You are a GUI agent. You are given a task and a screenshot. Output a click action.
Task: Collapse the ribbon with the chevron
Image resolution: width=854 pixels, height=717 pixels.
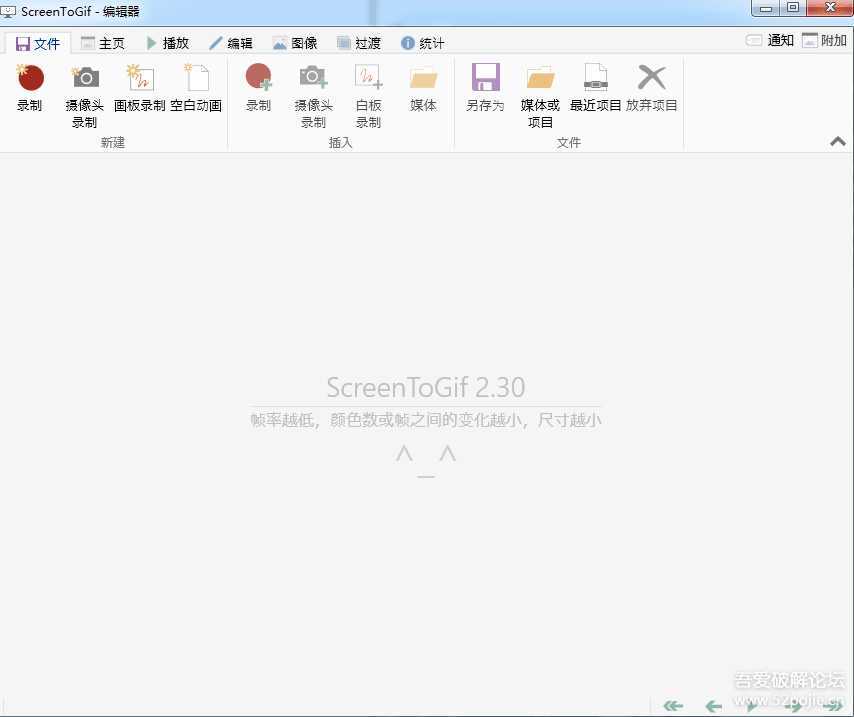coord(838,141)
